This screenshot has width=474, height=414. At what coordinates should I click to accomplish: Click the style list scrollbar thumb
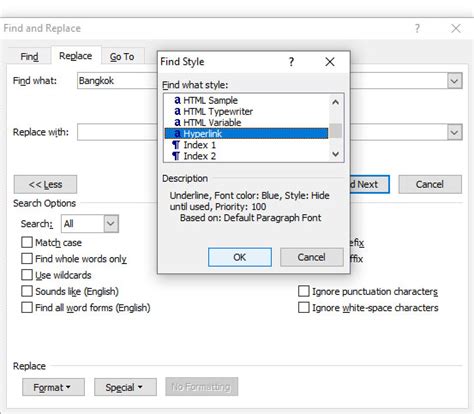click(336, 130)
